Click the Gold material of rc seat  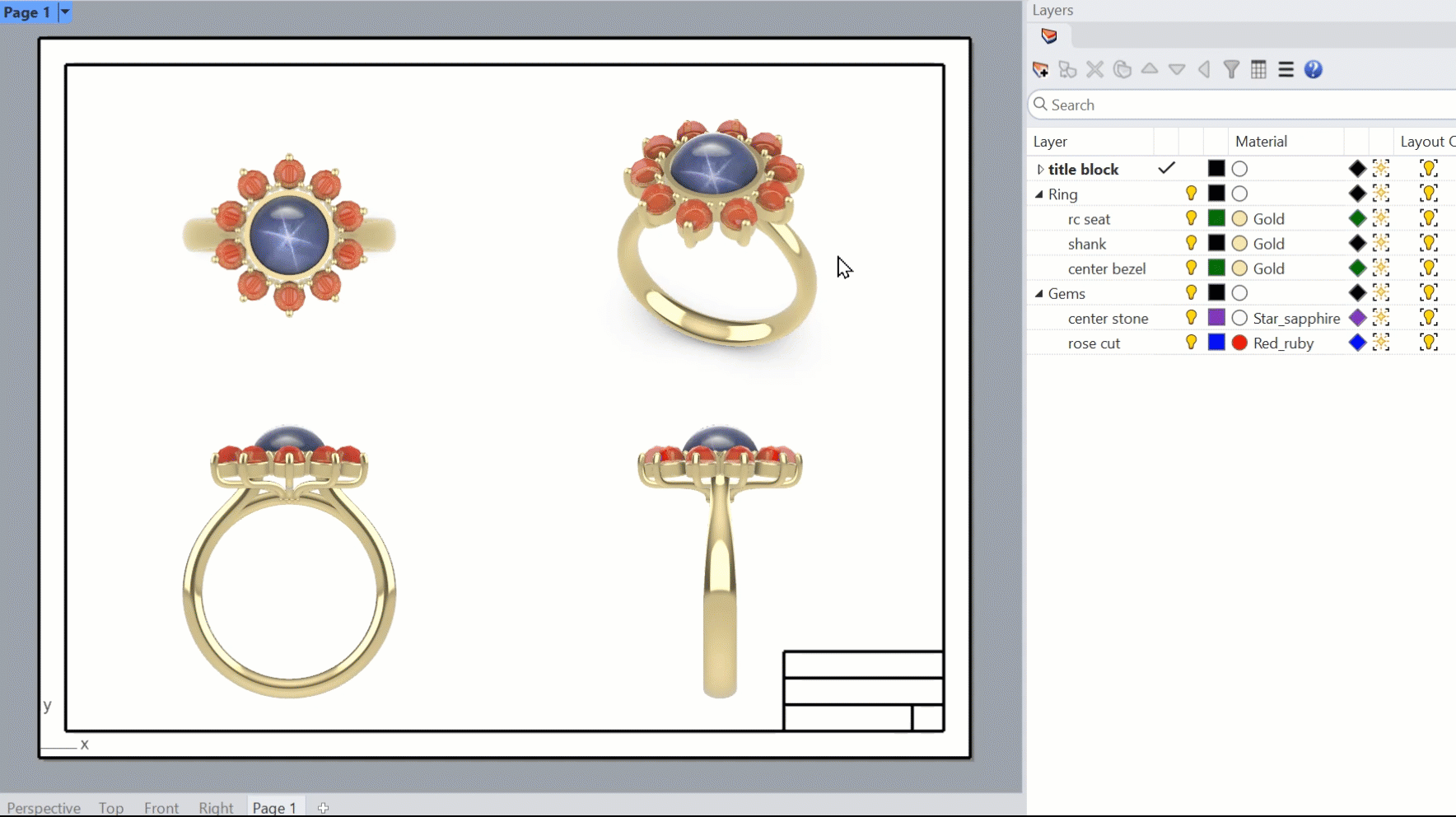click(x=1268, y=219)
